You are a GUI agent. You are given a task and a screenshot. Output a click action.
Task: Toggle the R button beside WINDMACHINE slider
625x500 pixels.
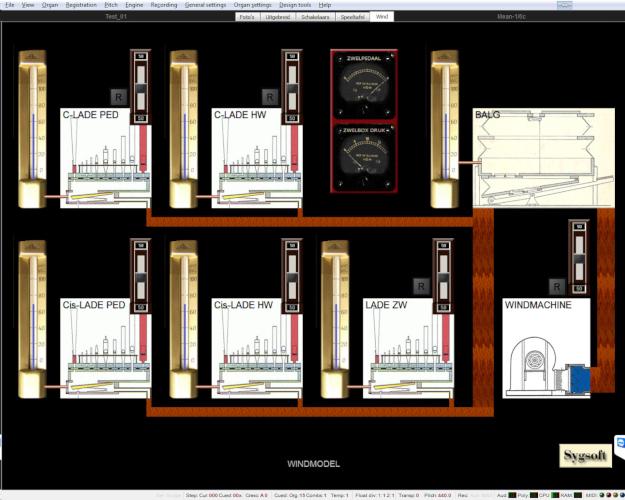557,286
